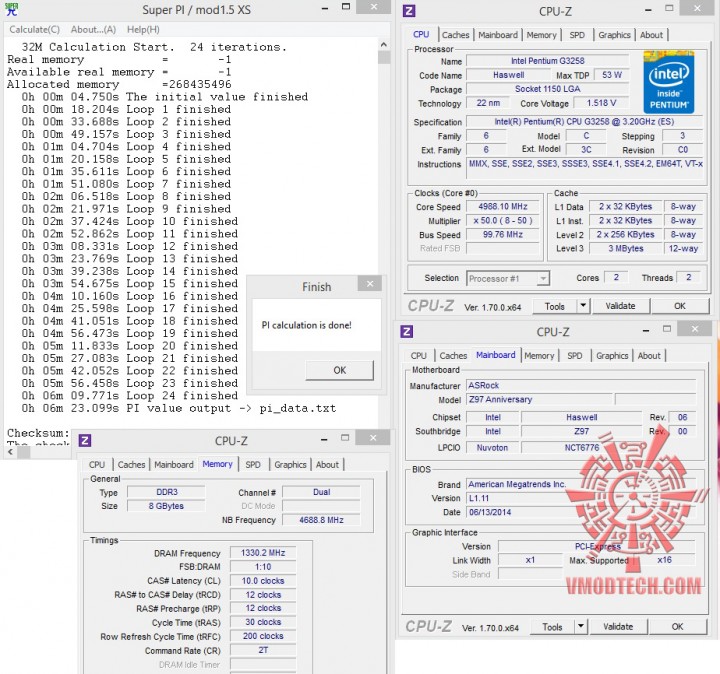The width and height of the screenshot is (720, 674).
Task: Click the Size 8 GBytes memory field
Action: tap(166, 506)
